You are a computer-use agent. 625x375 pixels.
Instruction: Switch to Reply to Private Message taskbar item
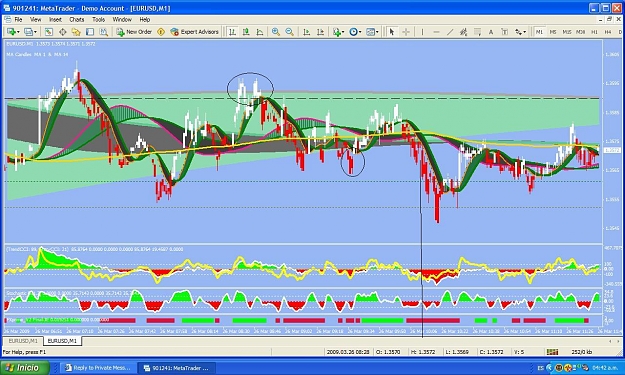pos(98,368)
